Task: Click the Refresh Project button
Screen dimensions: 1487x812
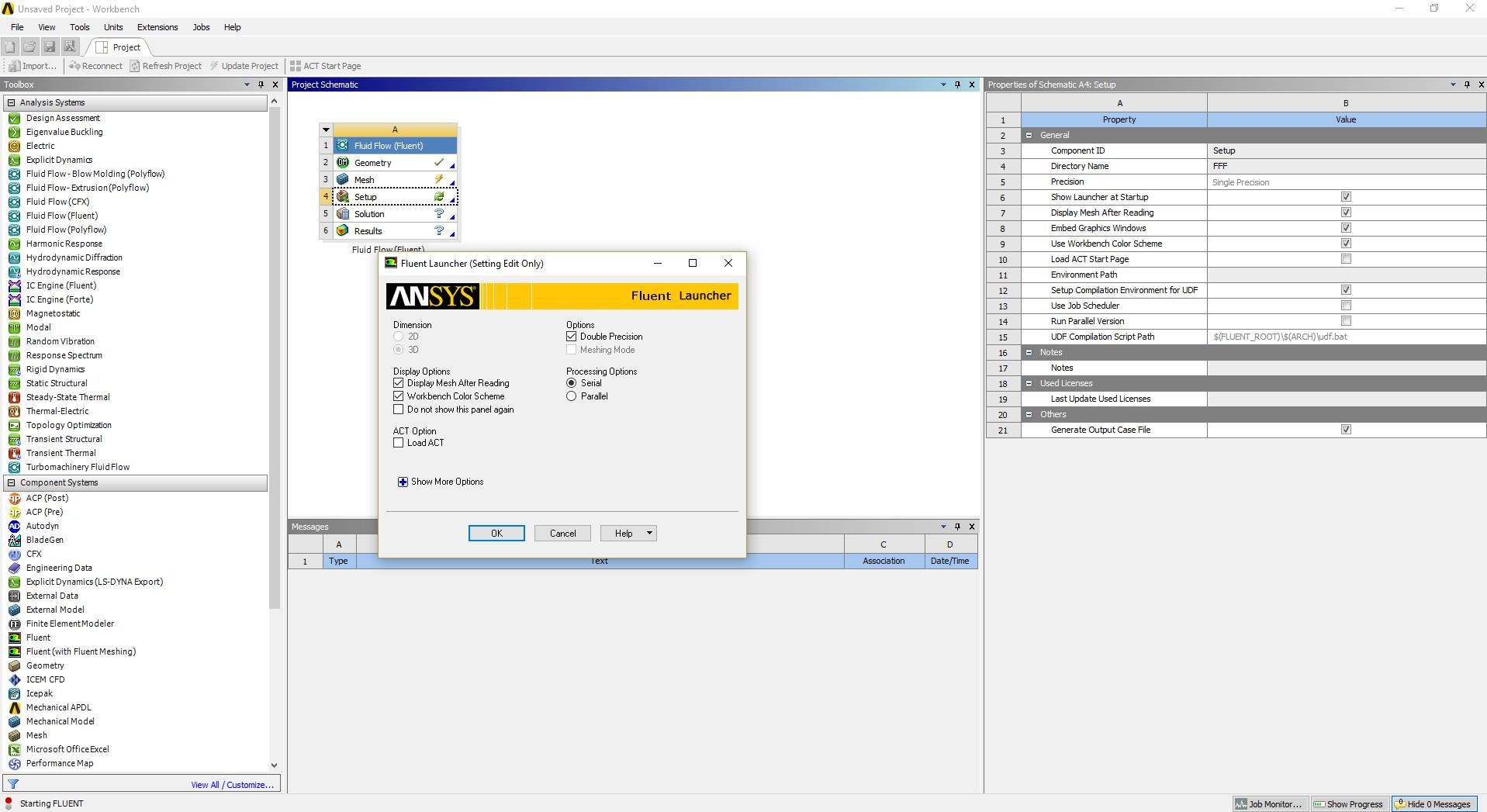Action: 166,66
